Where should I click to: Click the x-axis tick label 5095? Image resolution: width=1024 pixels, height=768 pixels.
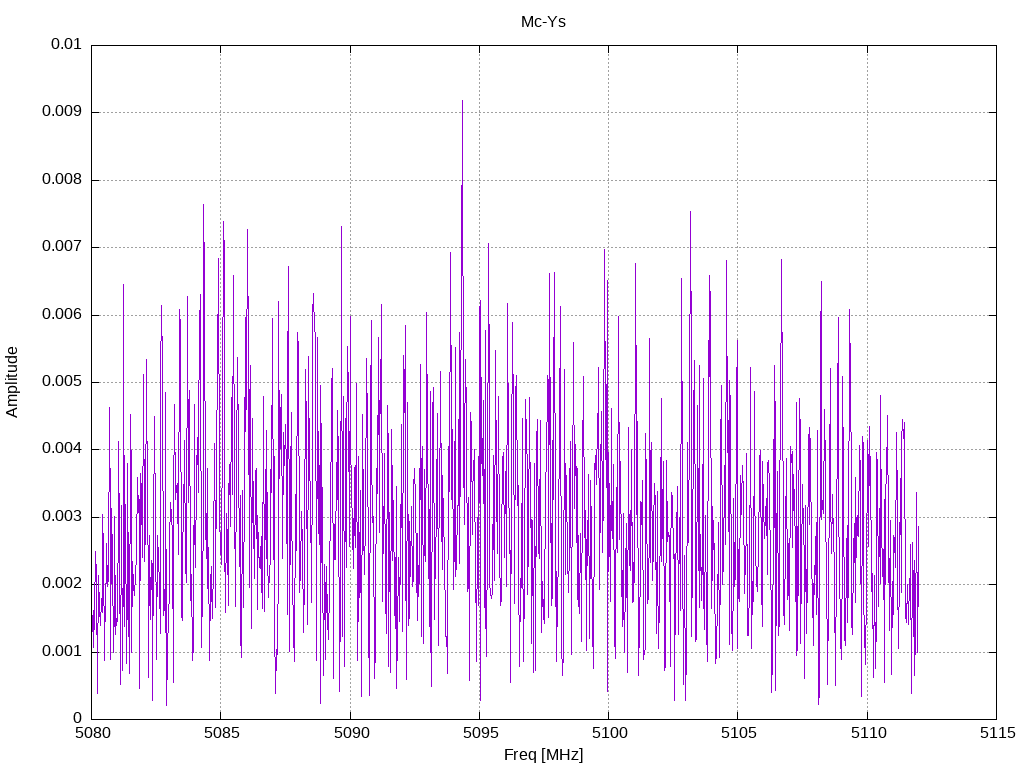481,733
